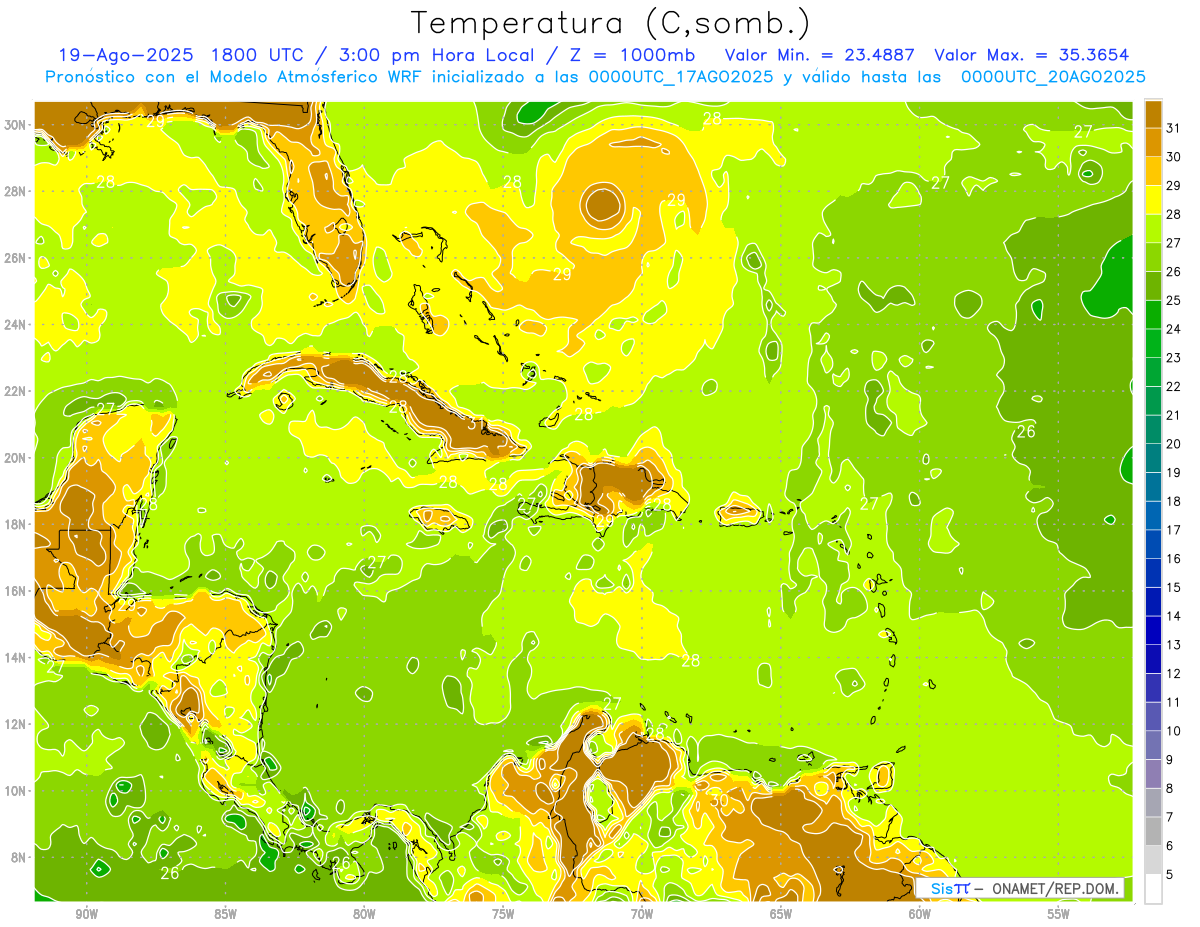
Task: Click the 'SisTT - ONAMET/REP.DOM.' credit label
Action: (1020, 888)
